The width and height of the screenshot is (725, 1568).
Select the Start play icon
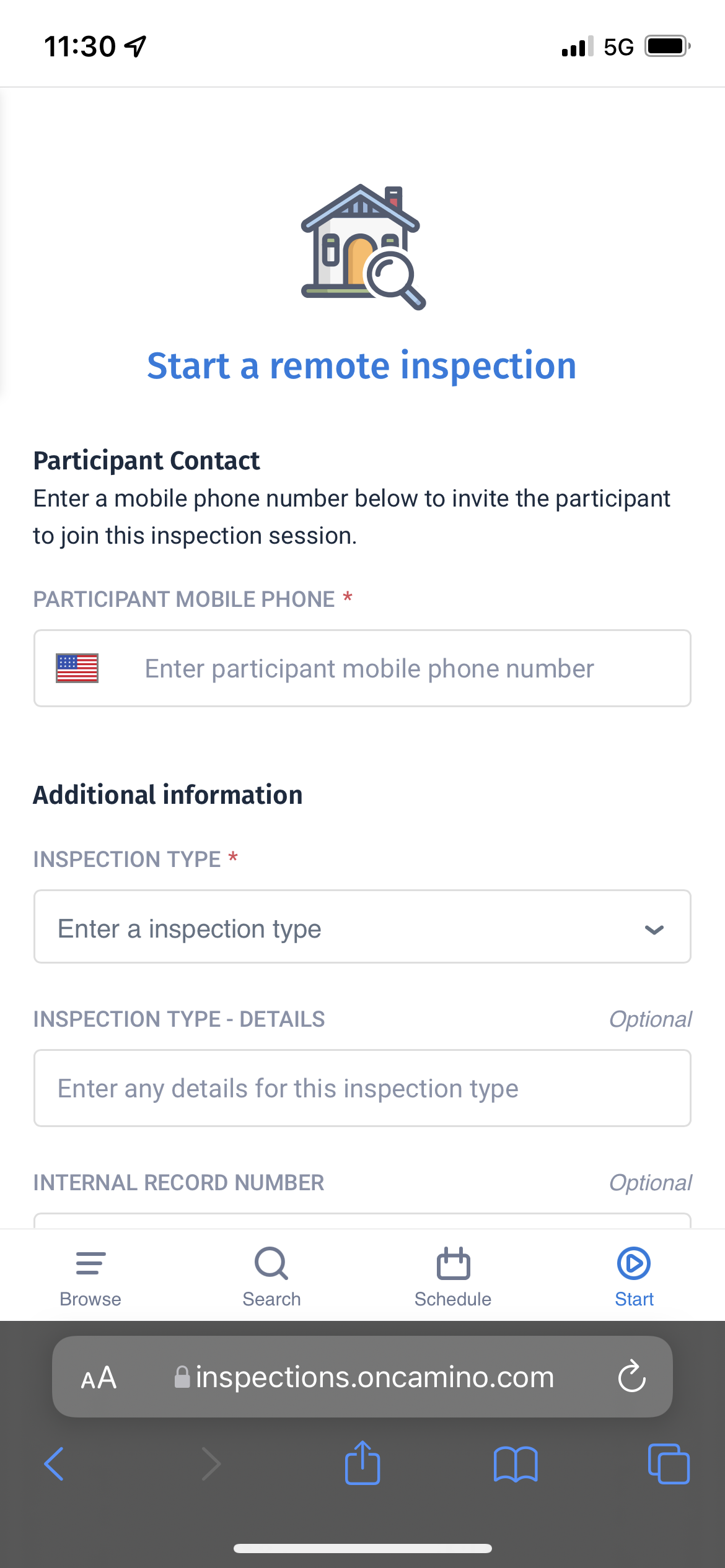tap(634, 1263)
